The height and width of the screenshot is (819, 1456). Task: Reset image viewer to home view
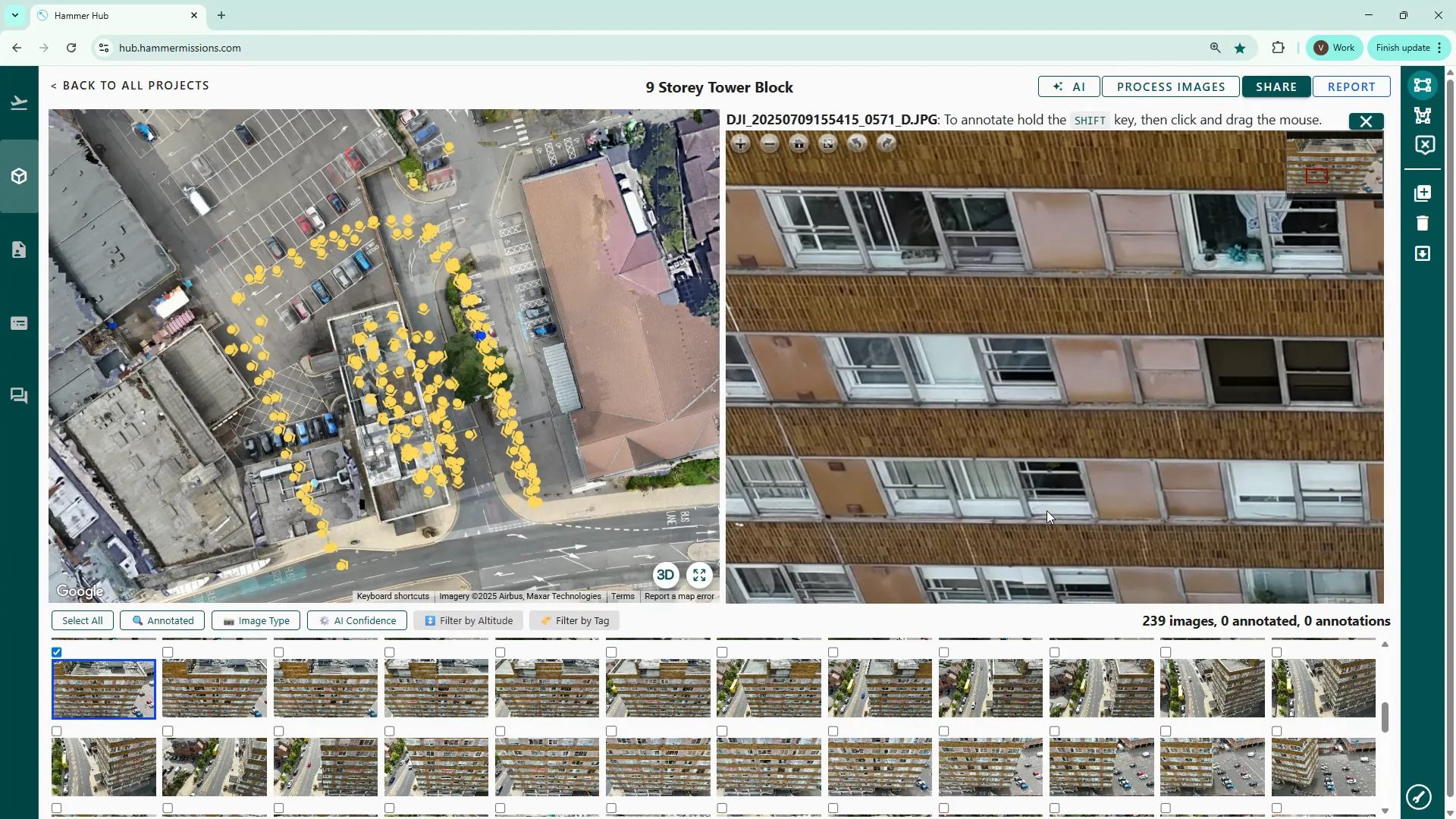coord(799,143)
